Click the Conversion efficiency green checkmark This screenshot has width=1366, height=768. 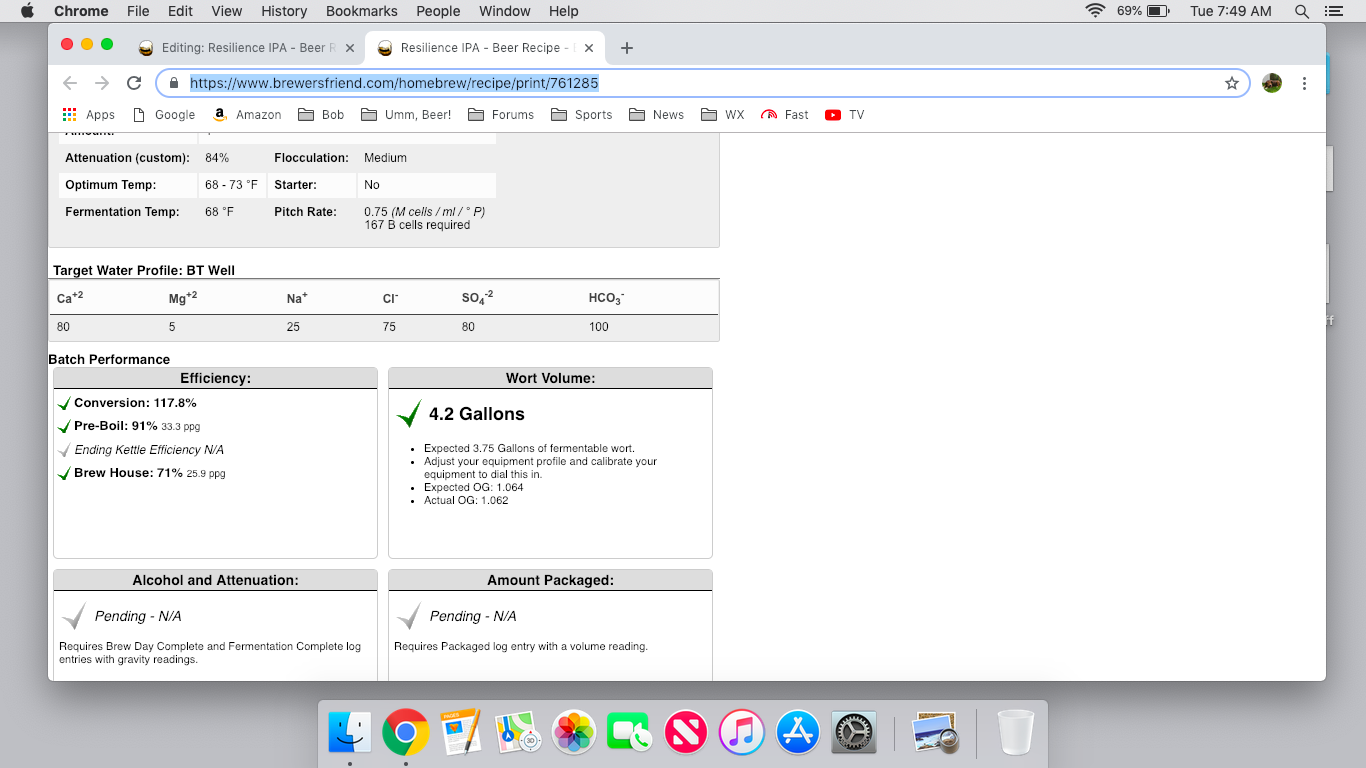click(64, 404)
